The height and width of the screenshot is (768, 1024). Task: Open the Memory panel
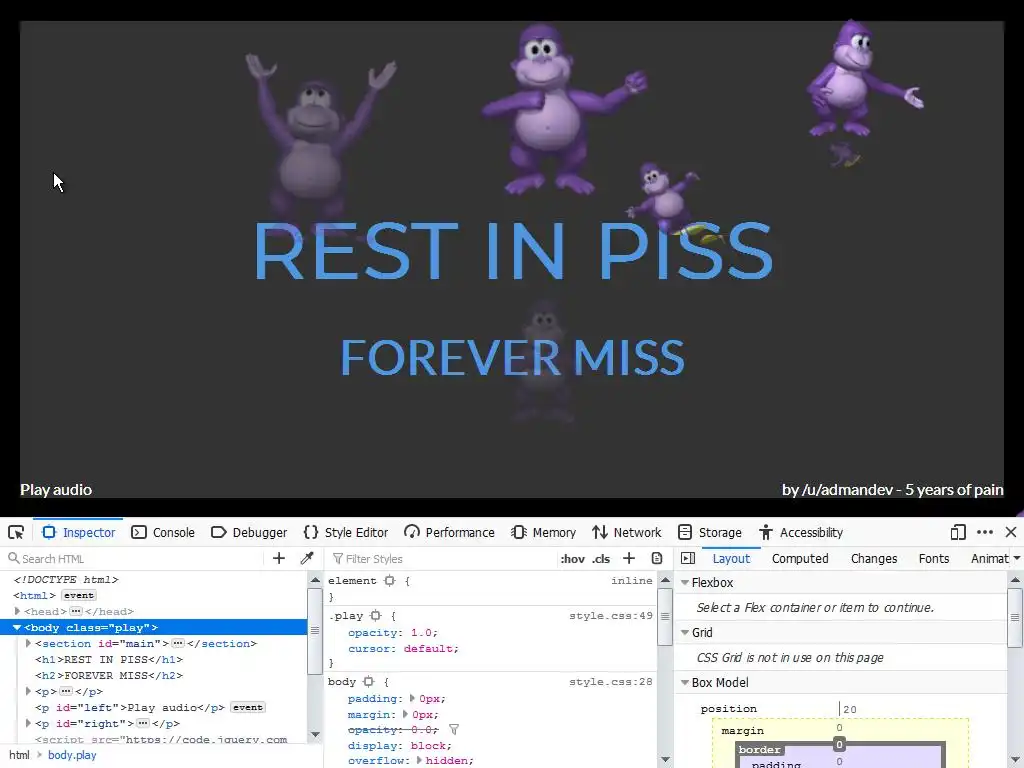click(x=543, y=532)
